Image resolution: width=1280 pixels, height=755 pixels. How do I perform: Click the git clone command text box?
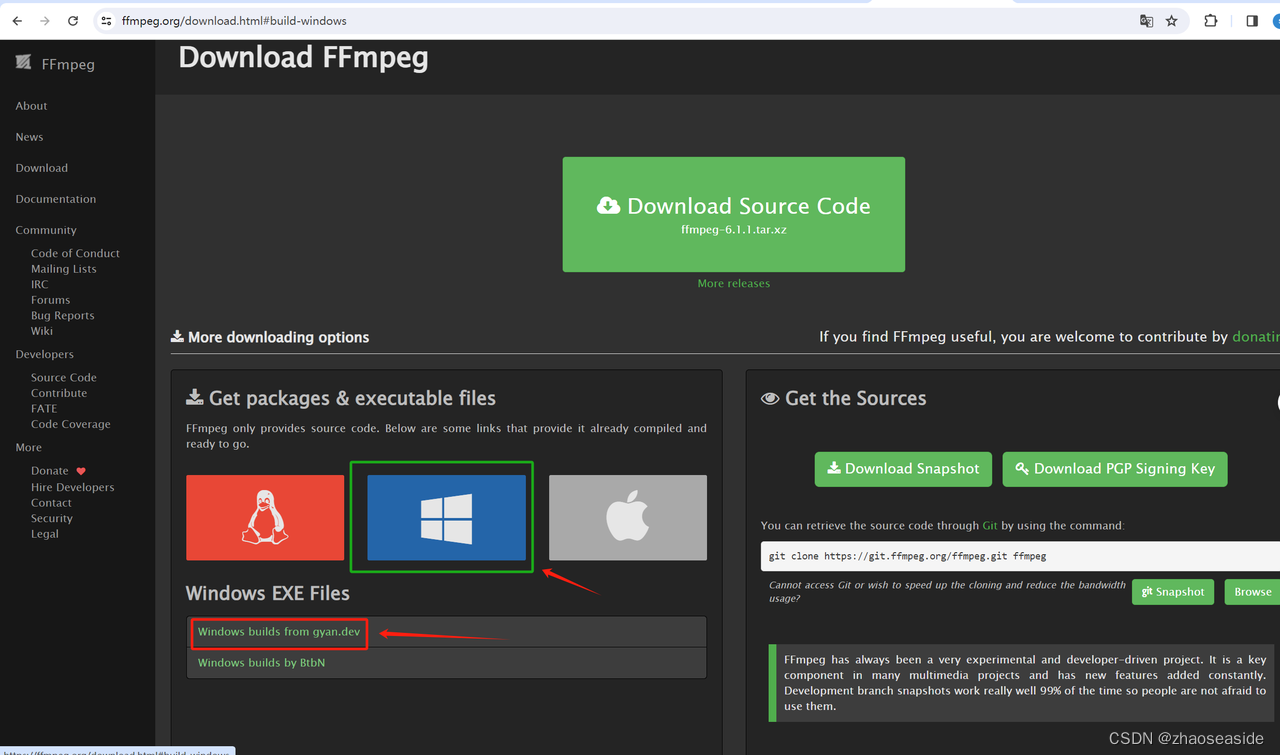tap(1020, 556)
